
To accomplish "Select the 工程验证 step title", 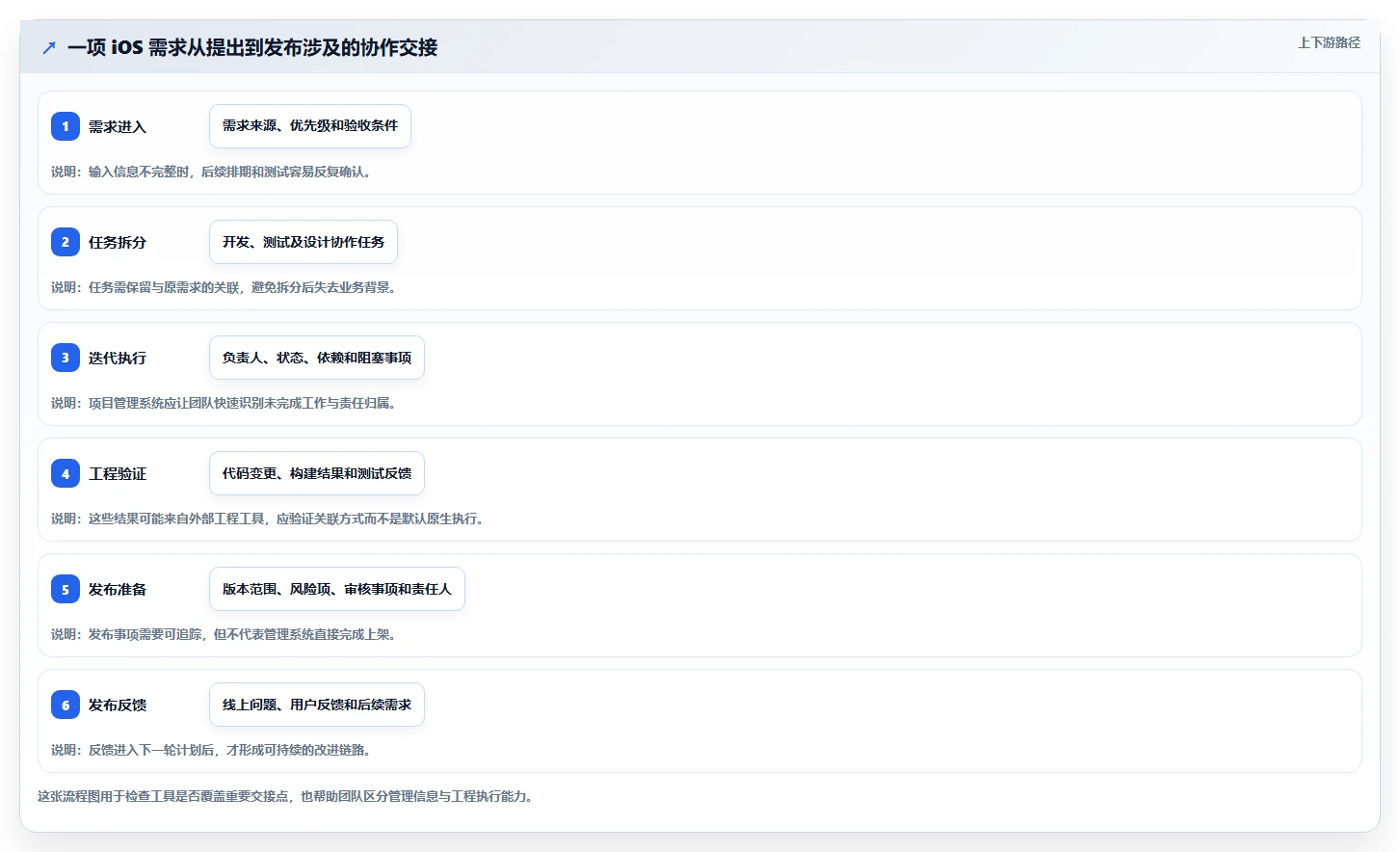I will pos(118,473).
